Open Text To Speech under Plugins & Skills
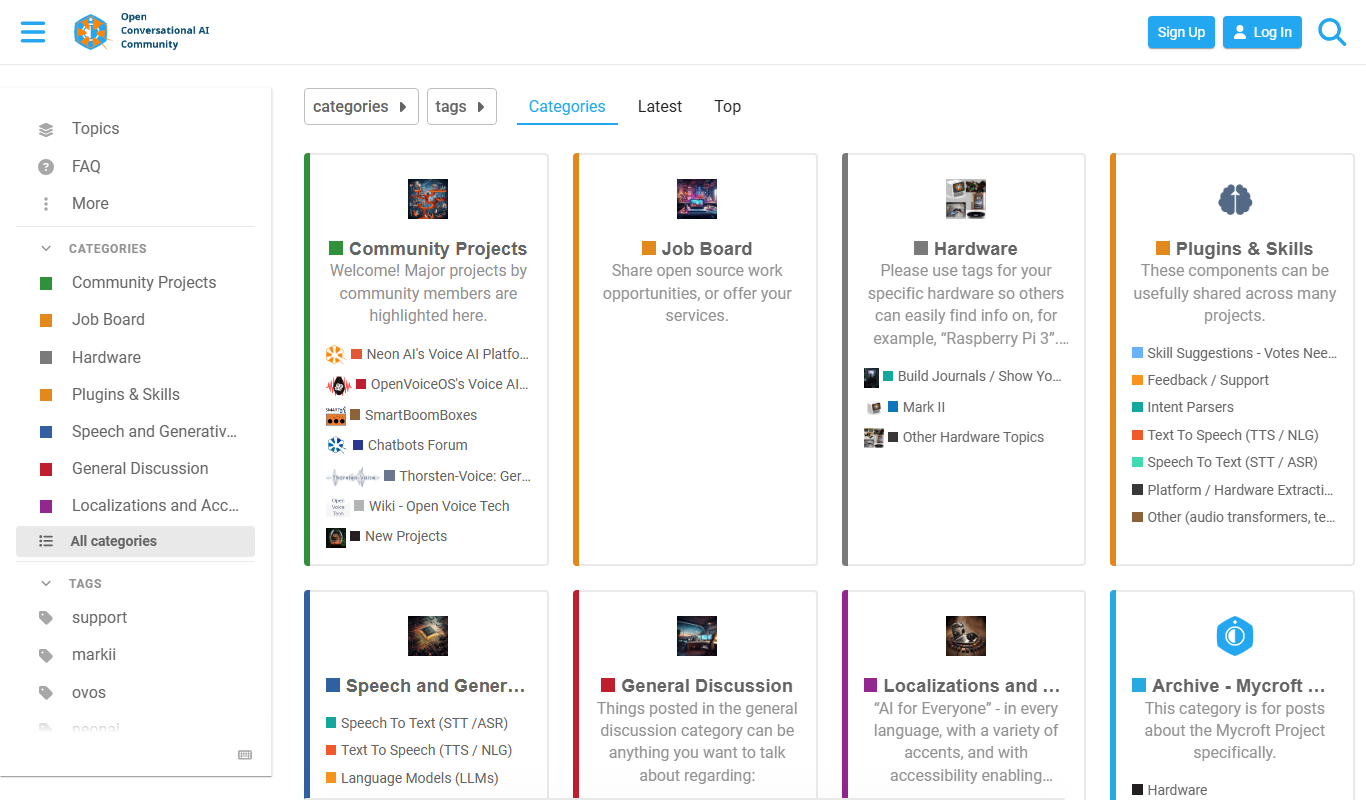The height and width of the screenshot is (800, 1366). coord(1233,435)
